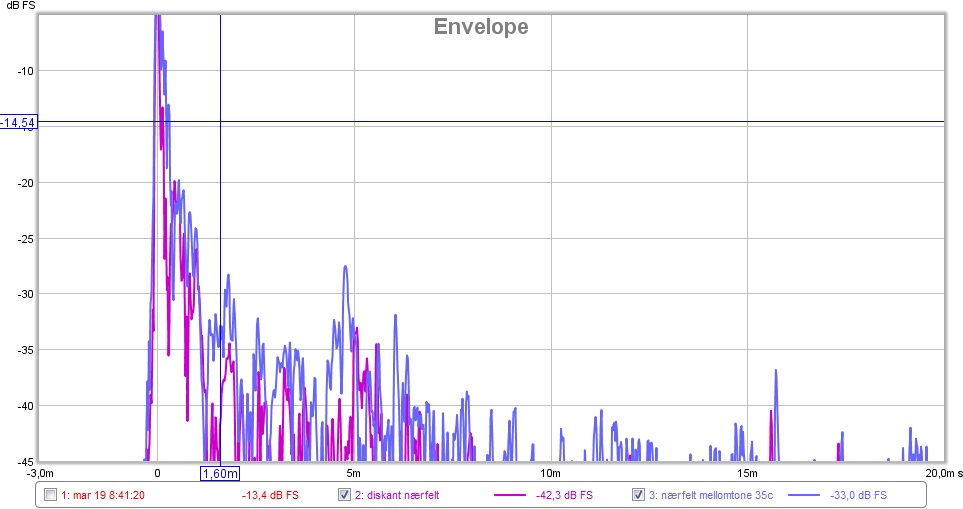Click the 1,60m cursor time readout
Viewport: 963px width, 509px height.
pos(220,473)
